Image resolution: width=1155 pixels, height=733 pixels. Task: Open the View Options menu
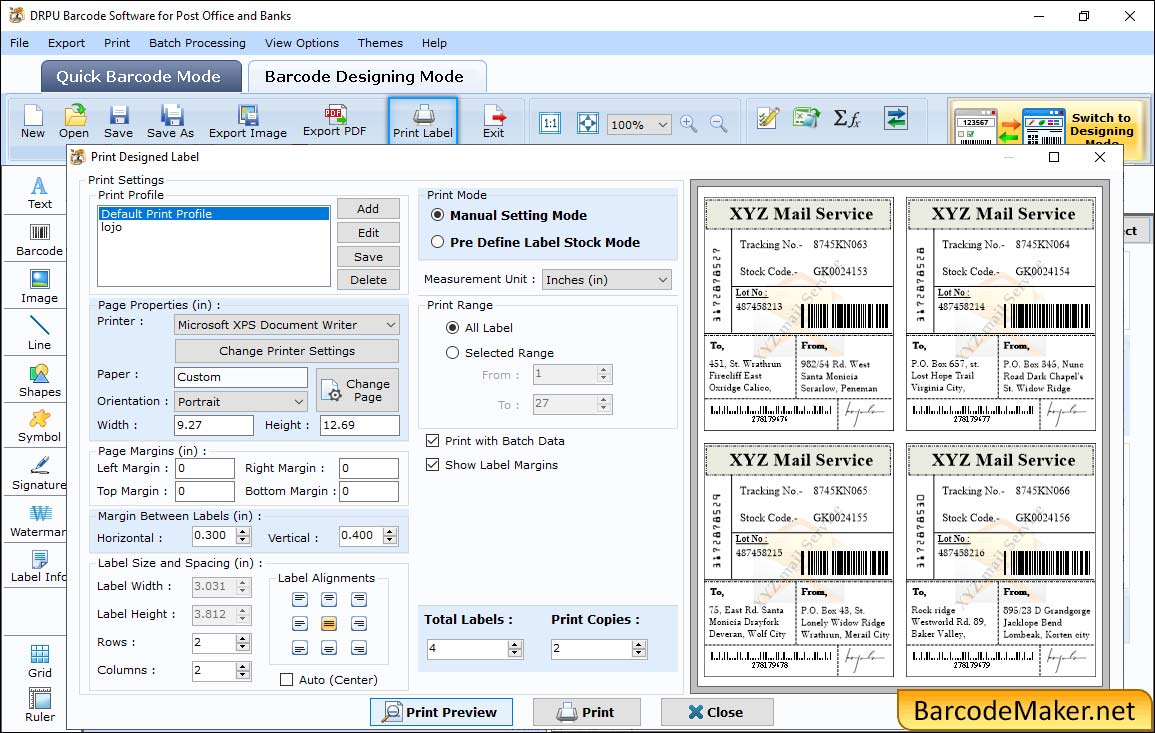[x=302, y=43]
